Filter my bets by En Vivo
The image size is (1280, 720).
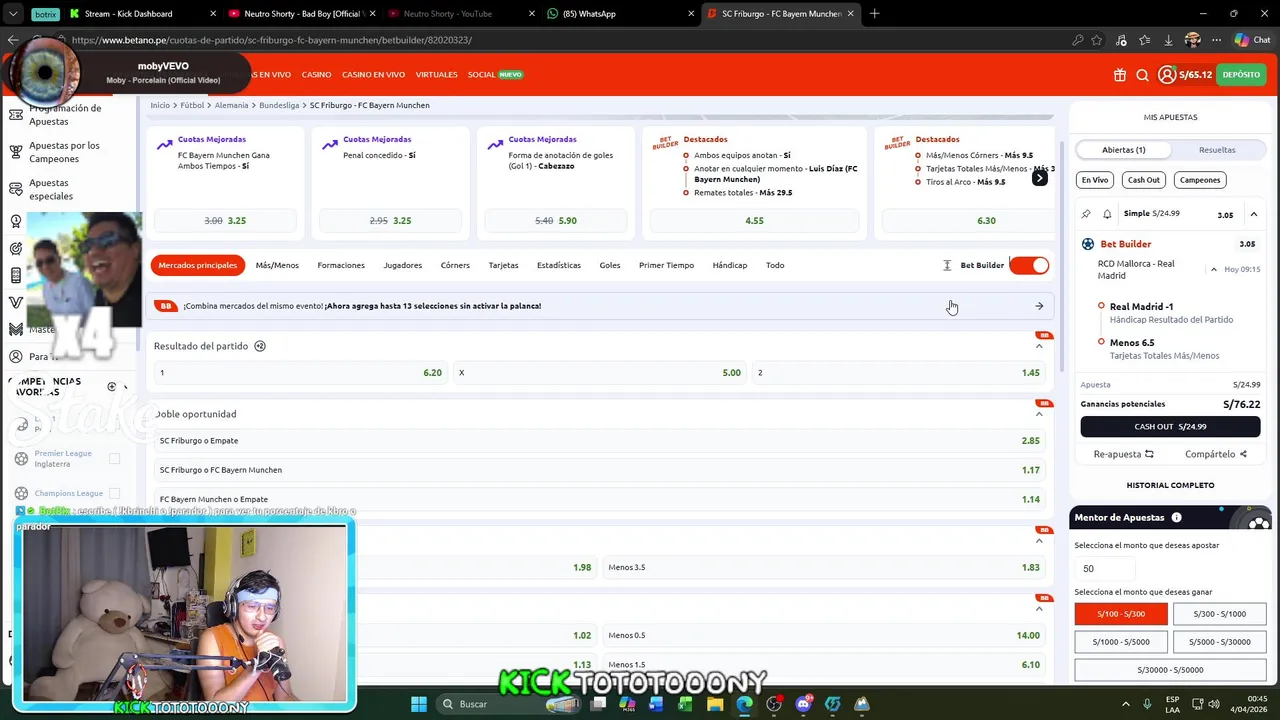(x=1095, y=180)
